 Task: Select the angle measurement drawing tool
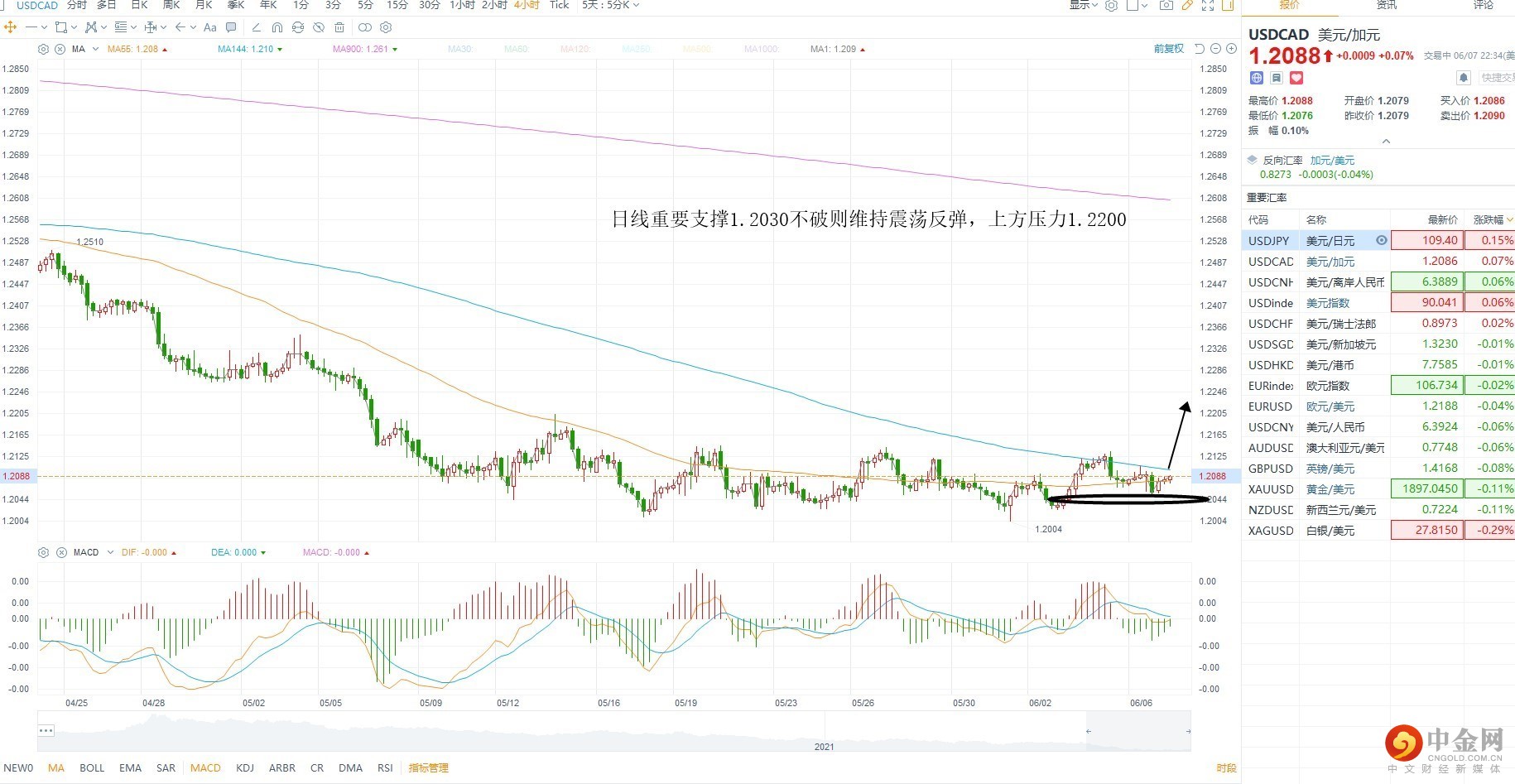pyautogui.click(x=256, y=27)
